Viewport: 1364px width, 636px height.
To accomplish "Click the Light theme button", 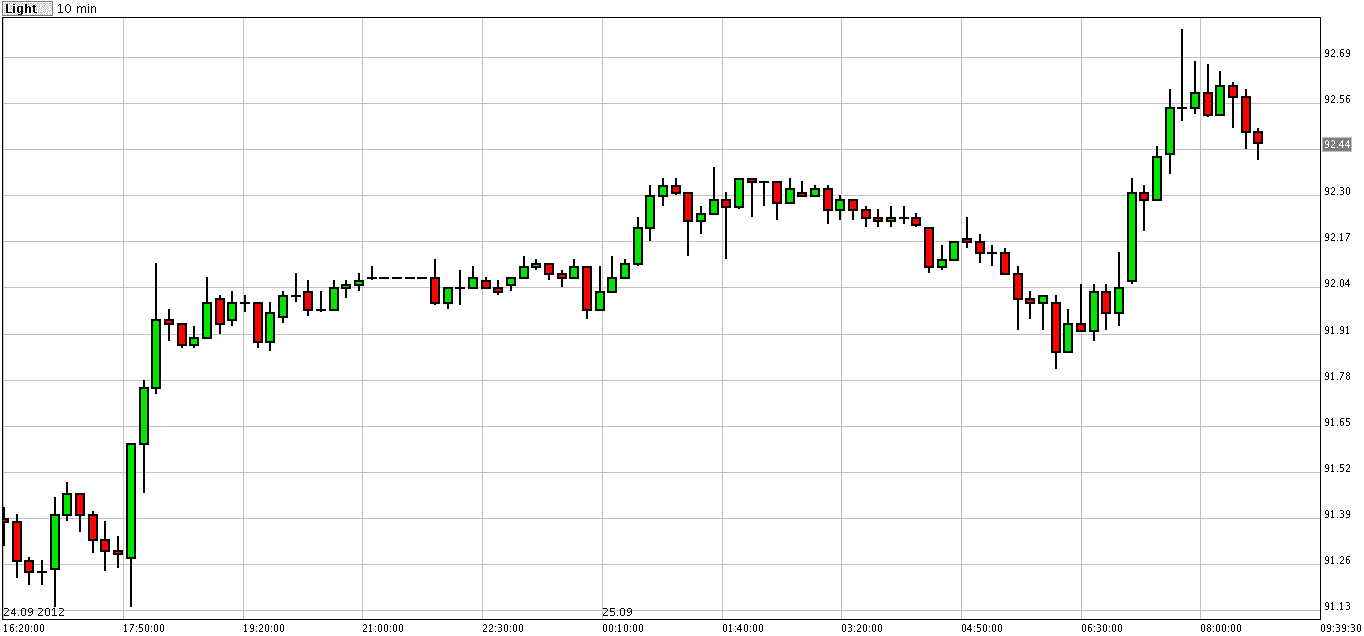I will [x=25, y=8].
